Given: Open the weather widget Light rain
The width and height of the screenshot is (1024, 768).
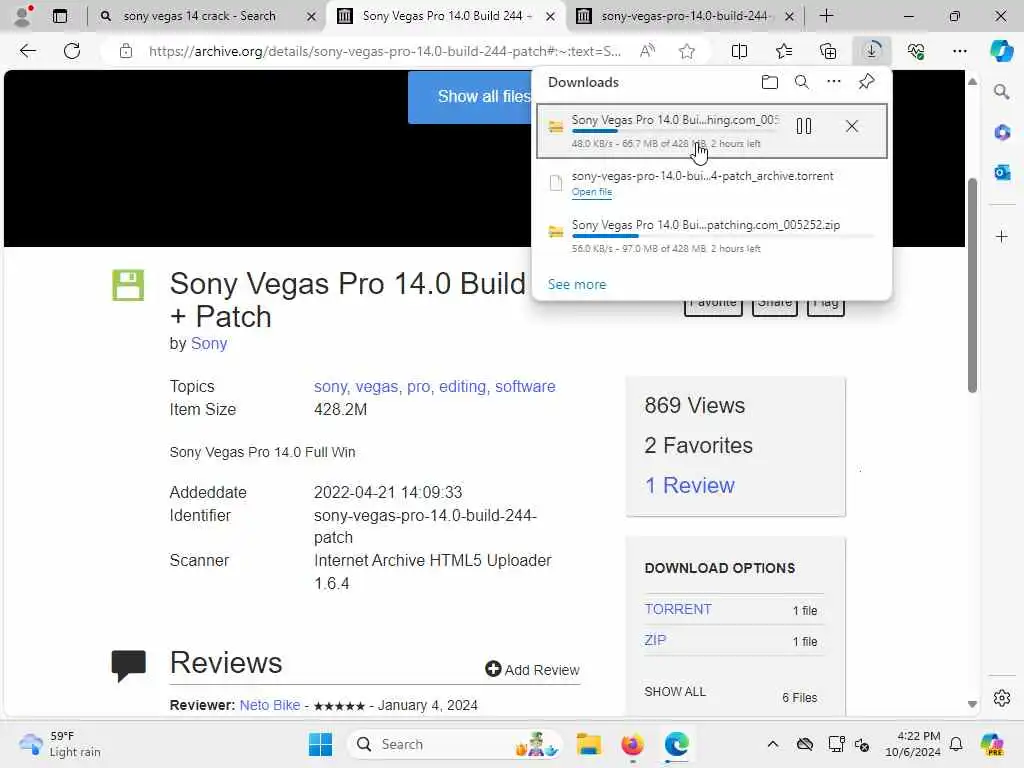Looking at the screenshot, I should coord(59,744).
